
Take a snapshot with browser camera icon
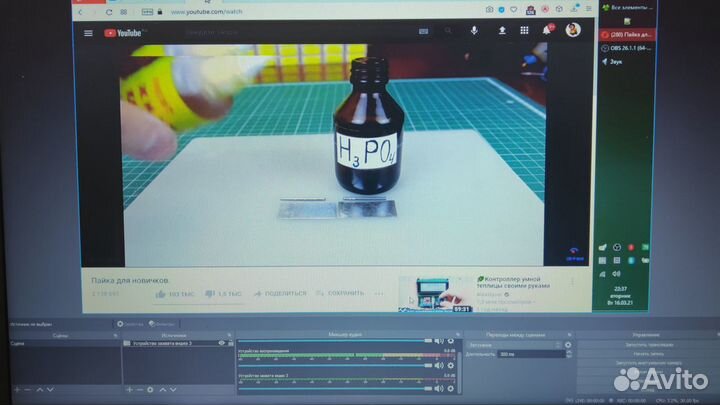coord(489,9)
